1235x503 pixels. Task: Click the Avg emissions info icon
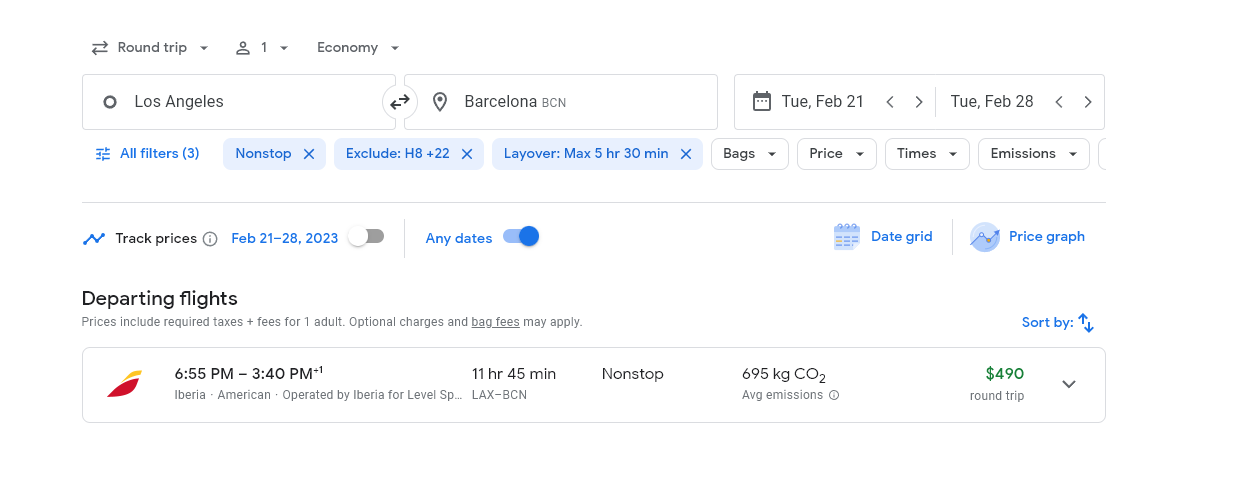[834, 395]
